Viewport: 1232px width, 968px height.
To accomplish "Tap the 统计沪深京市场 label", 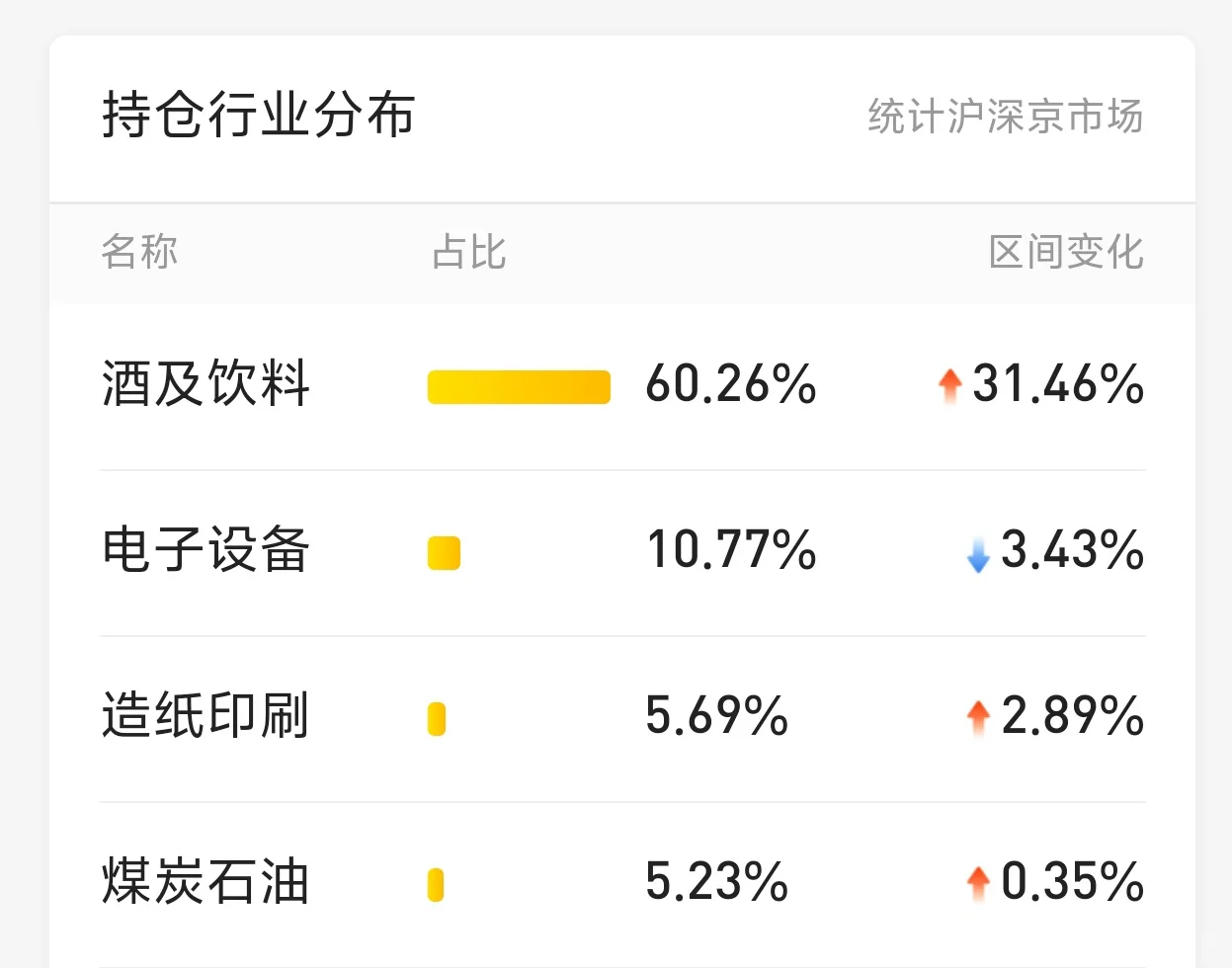I will pos(1005,117).
